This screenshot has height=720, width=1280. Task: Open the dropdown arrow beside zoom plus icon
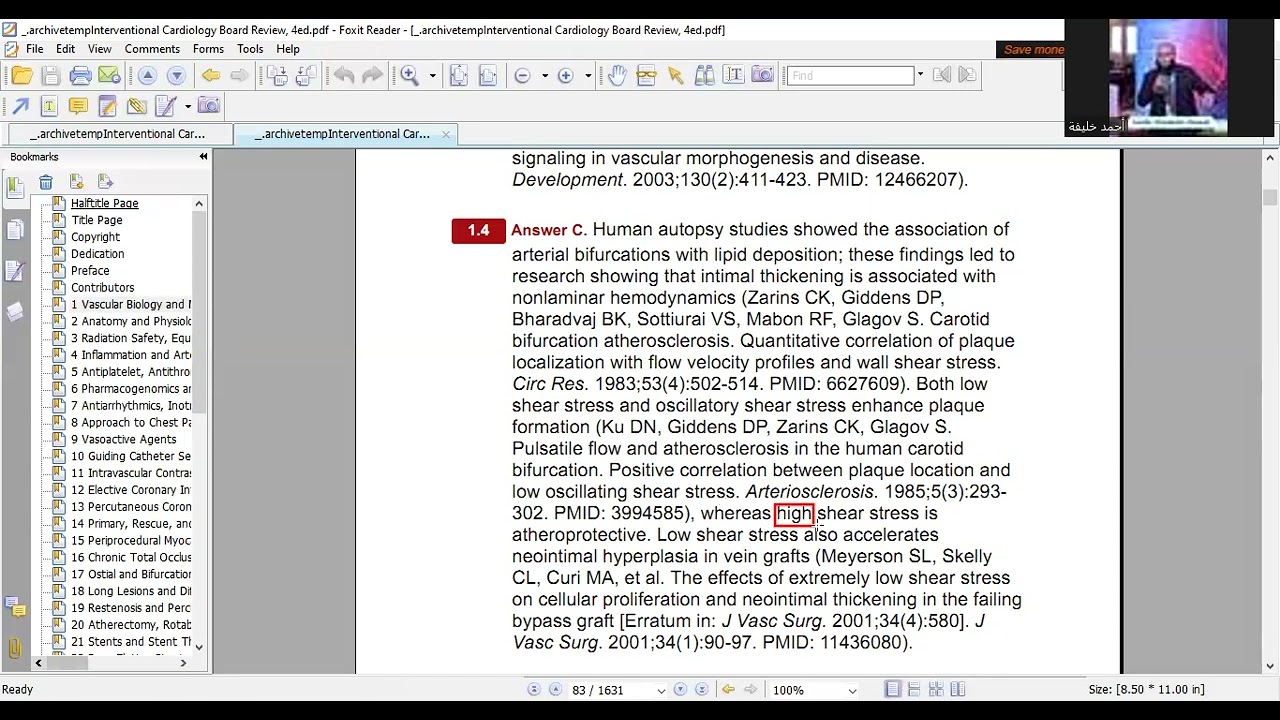(x=587, y=76)
